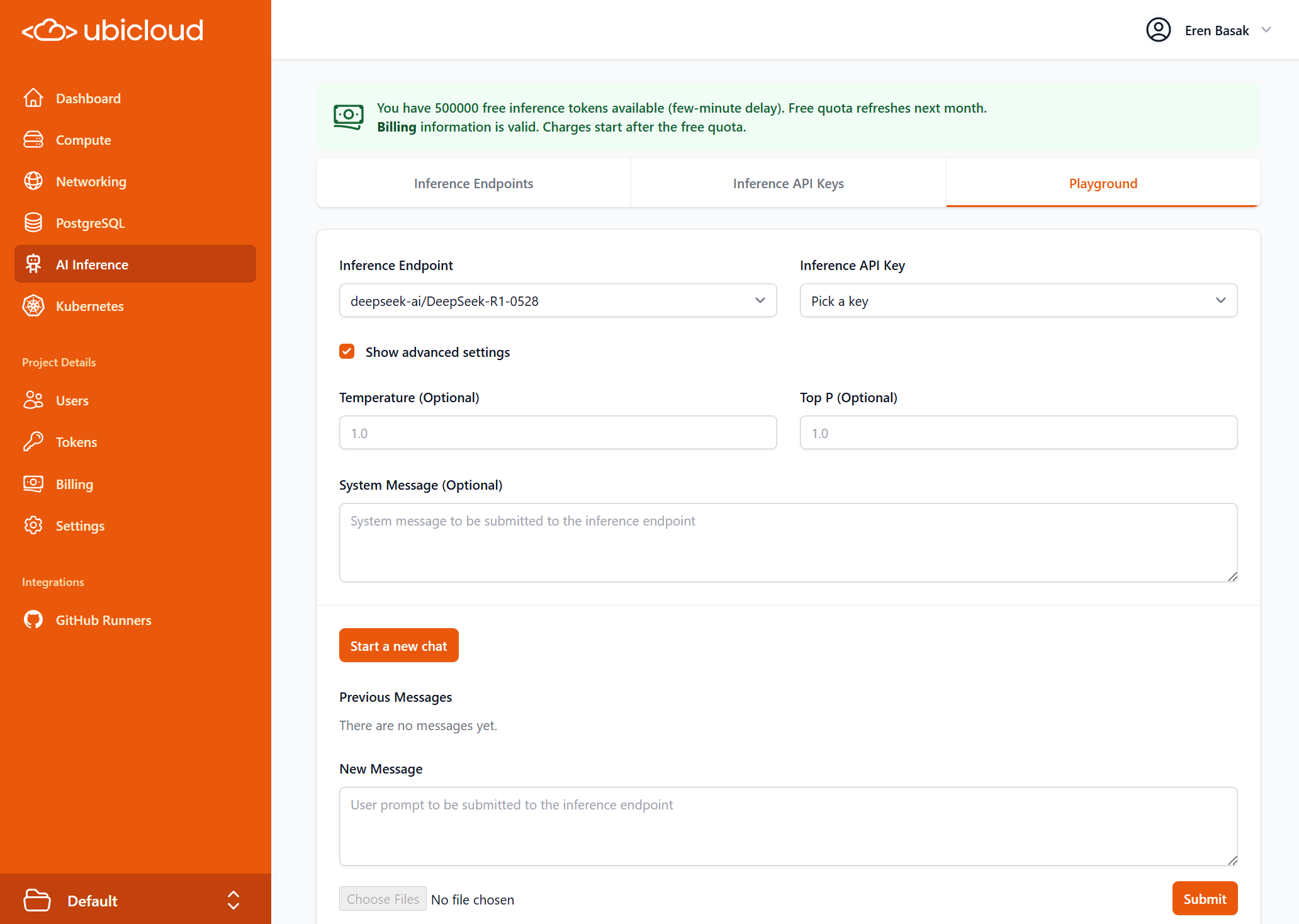Focus the Temperature input field
Viewport: 1299px width, 924px height.
(x=558, y=433)
